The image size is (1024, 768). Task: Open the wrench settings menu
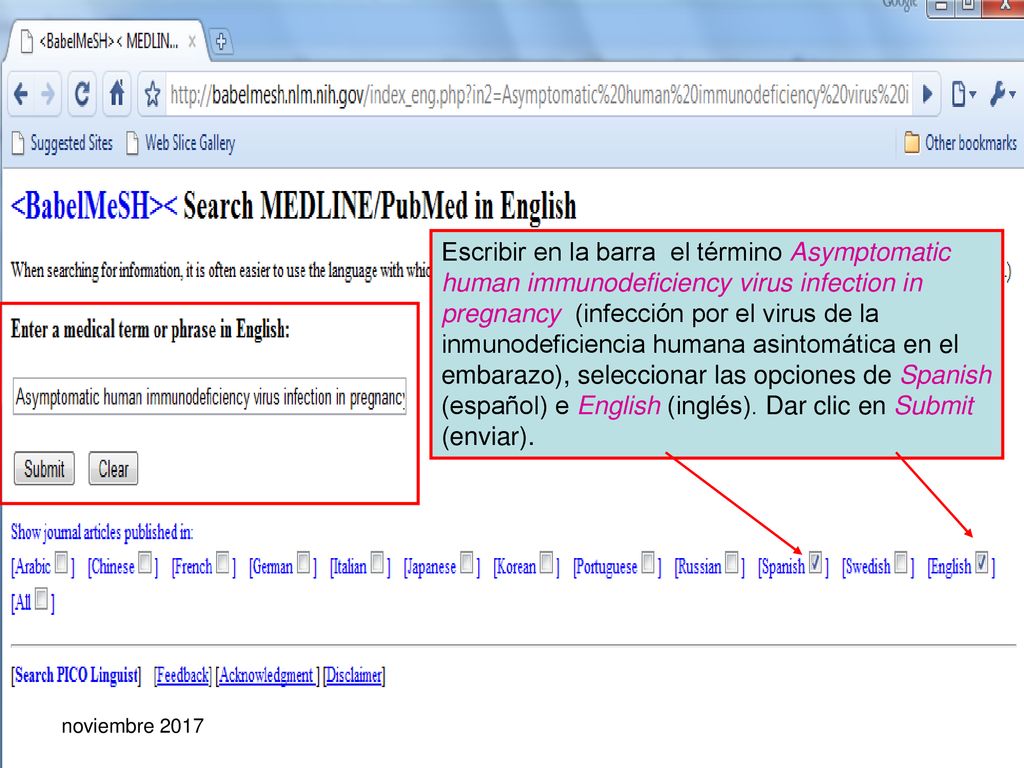pyautogui.click(x=1002, y=95)
